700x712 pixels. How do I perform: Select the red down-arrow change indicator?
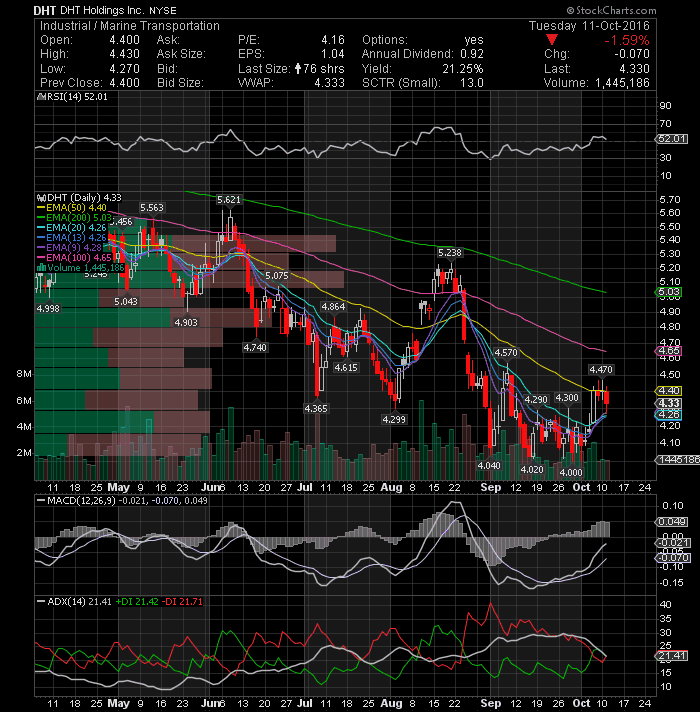552,40
